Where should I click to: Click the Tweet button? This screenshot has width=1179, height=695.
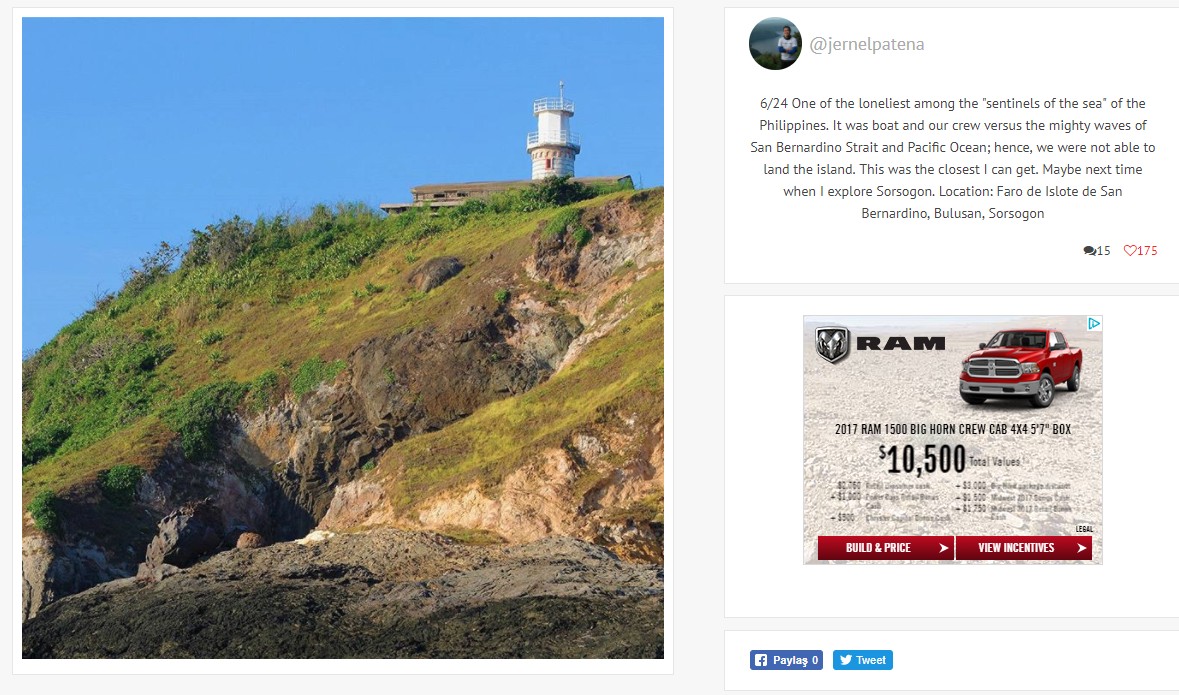(x=862, y=660)
